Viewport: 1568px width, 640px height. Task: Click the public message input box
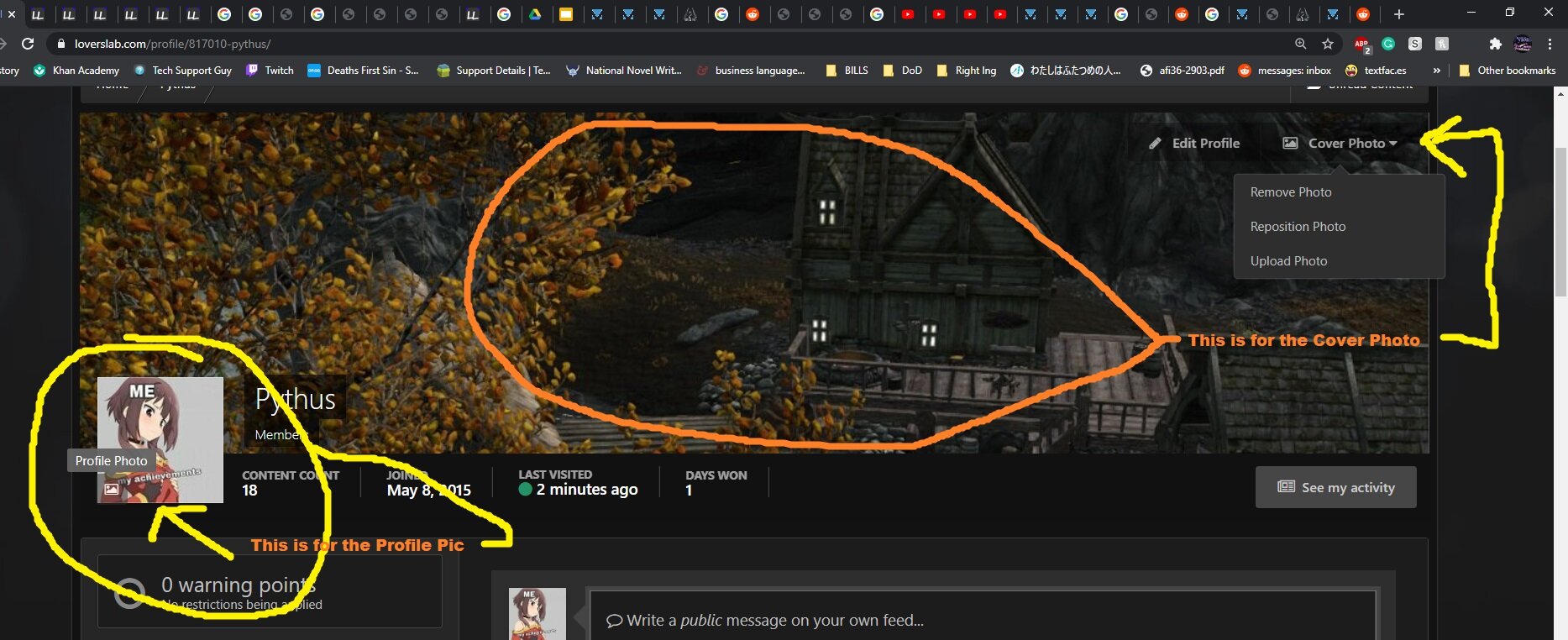983,620
